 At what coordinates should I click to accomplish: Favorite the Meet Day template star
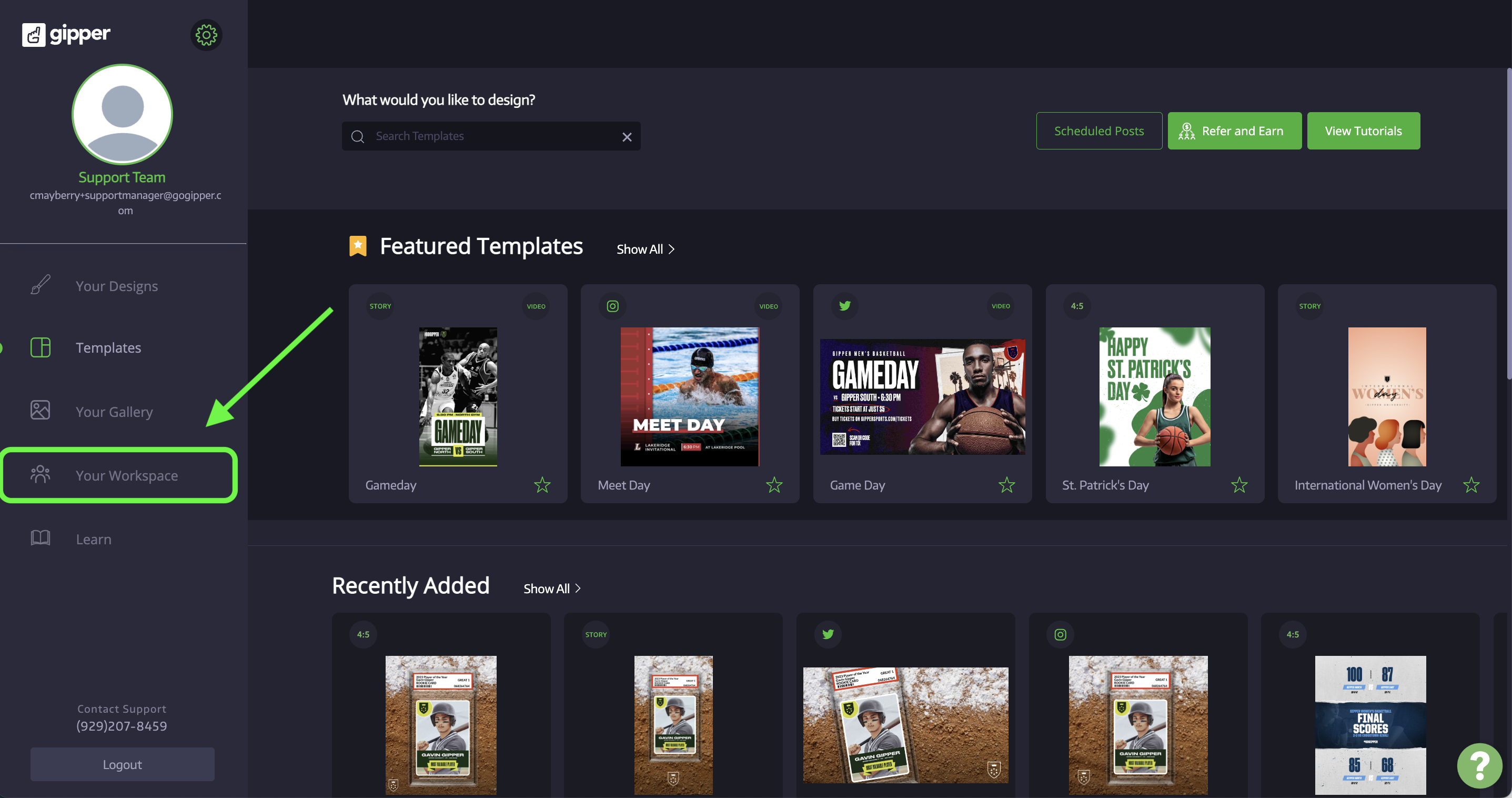point(774,485)
